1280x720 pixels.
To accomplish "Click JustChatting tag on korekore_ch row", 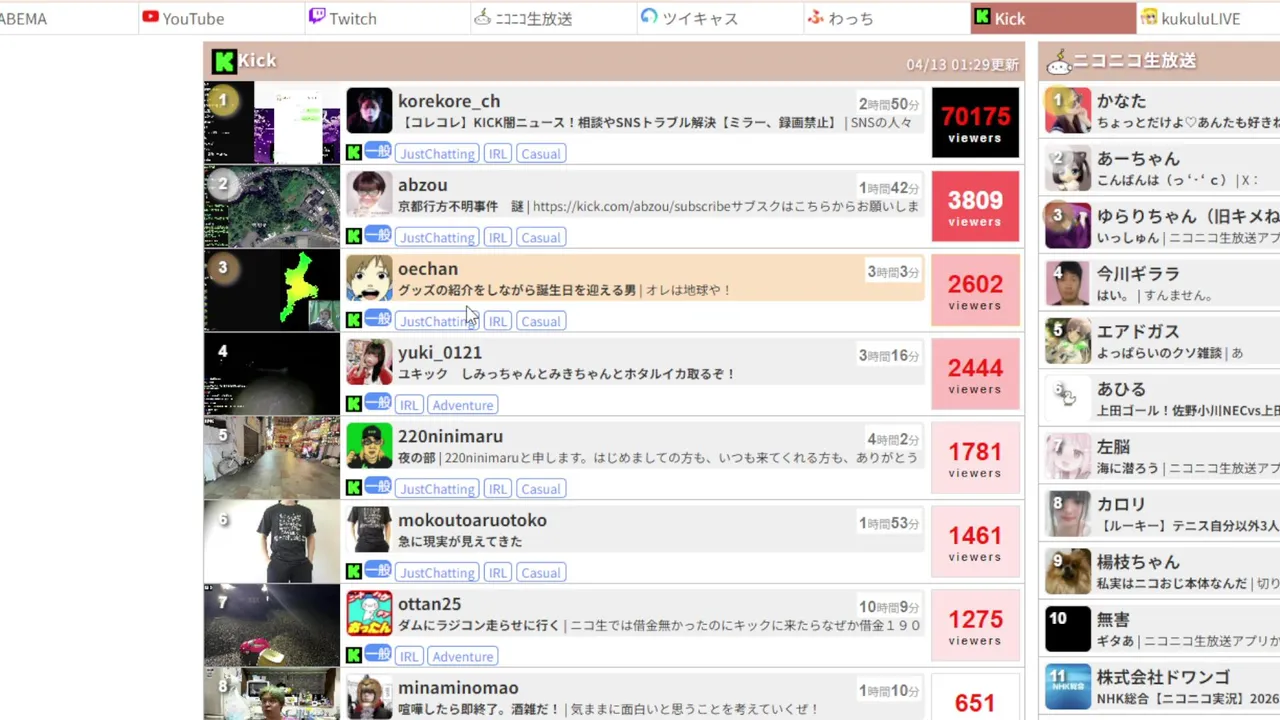I will tap(437, 153).
